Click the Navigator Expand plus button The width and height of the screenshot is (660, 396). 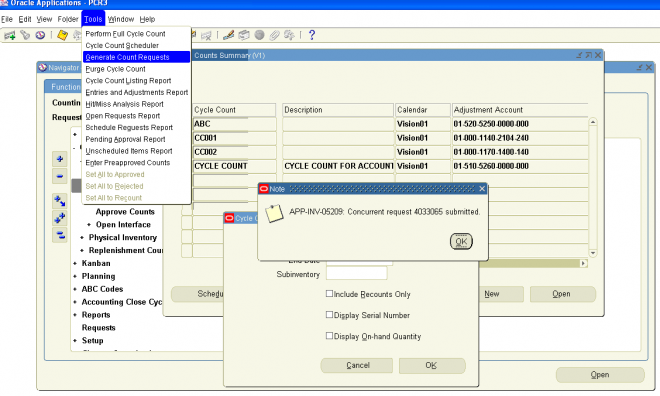point(60,159)
